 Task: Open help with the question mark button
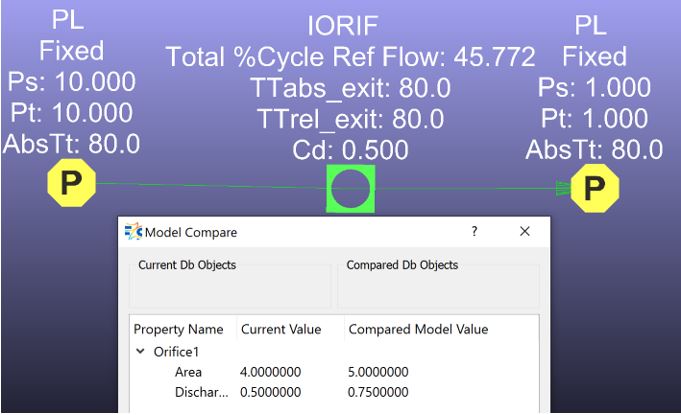coord(474,231)
